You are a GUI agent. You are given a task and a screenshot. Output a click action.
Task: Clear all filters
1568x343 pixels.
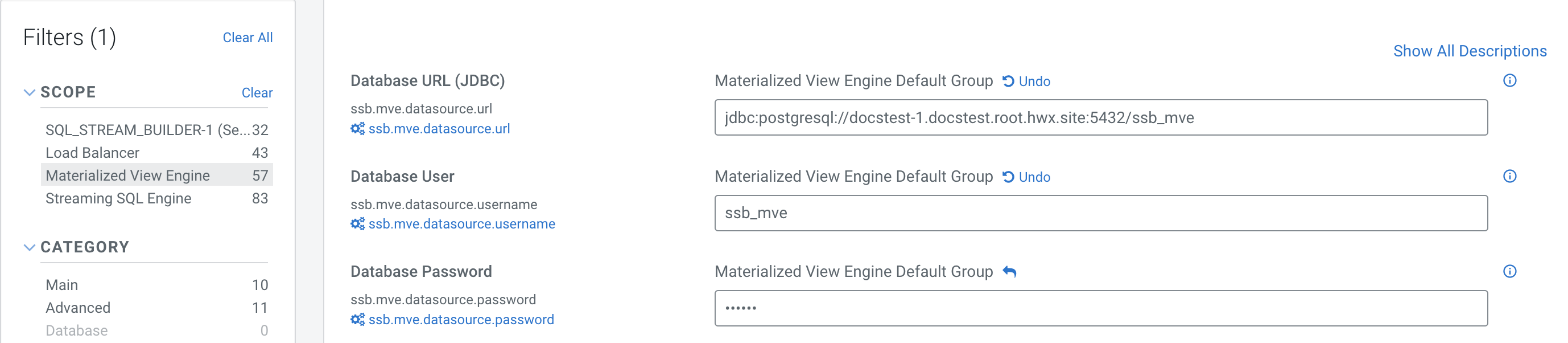[247, 37]
